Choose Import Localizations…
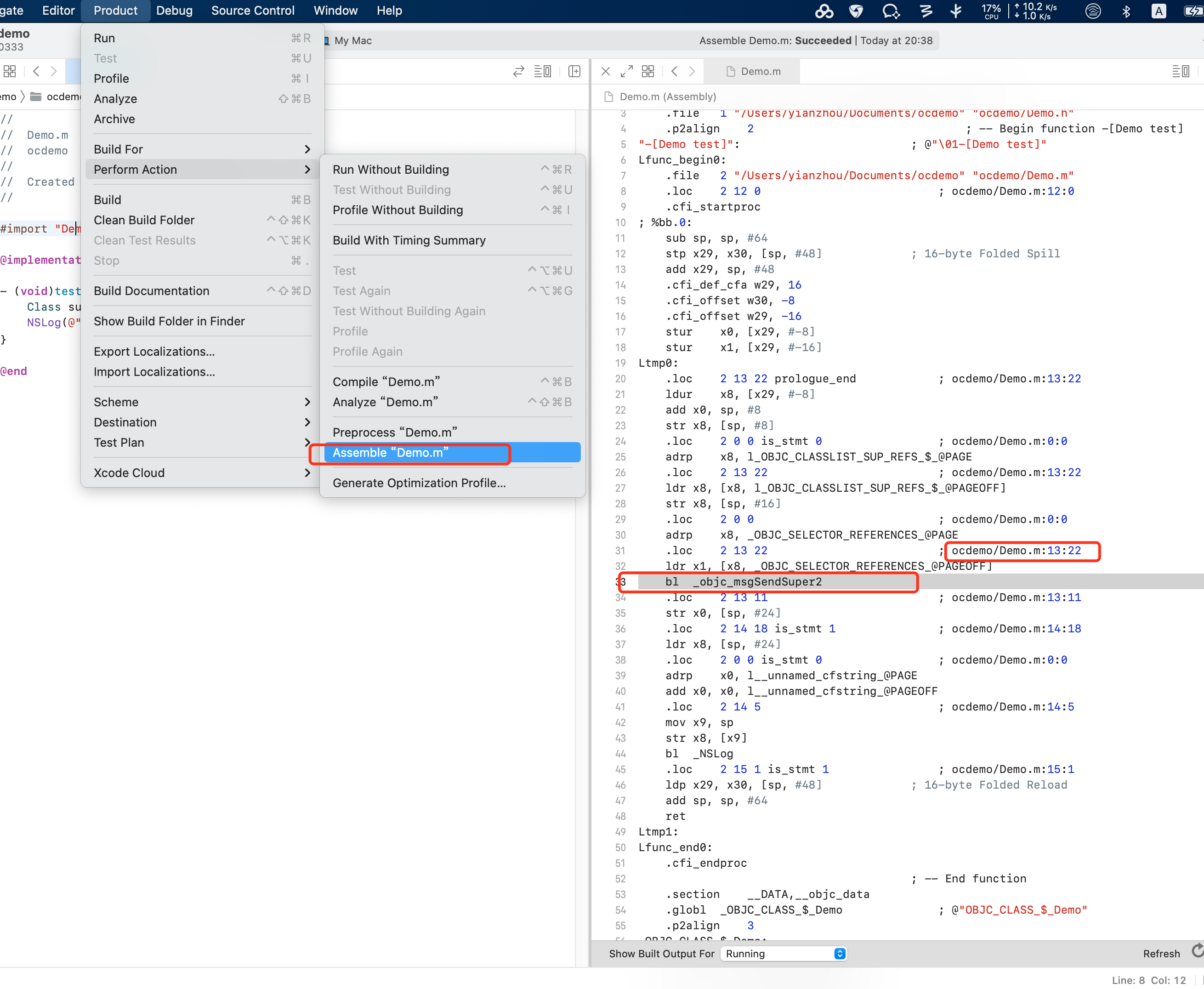Viewport: 1204px width, 989px height. point(202,371)
